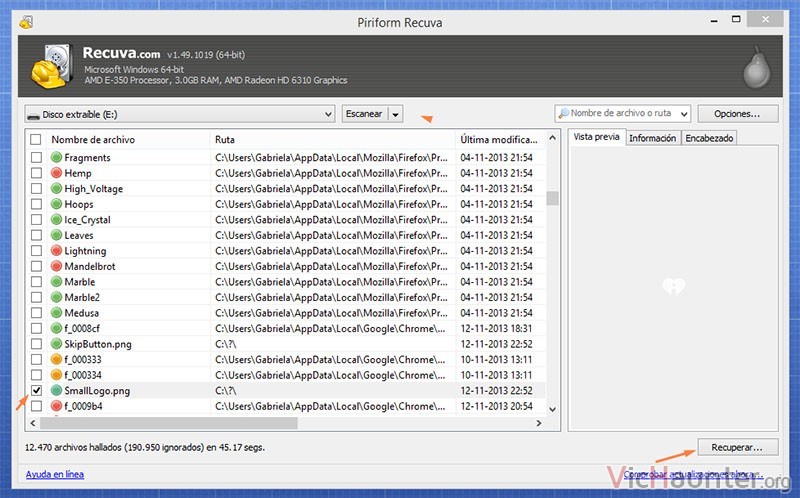This screenshot has width=800, height=498.
Task: Click the search magnifier icon in filter box
Action: pos(563,113)
